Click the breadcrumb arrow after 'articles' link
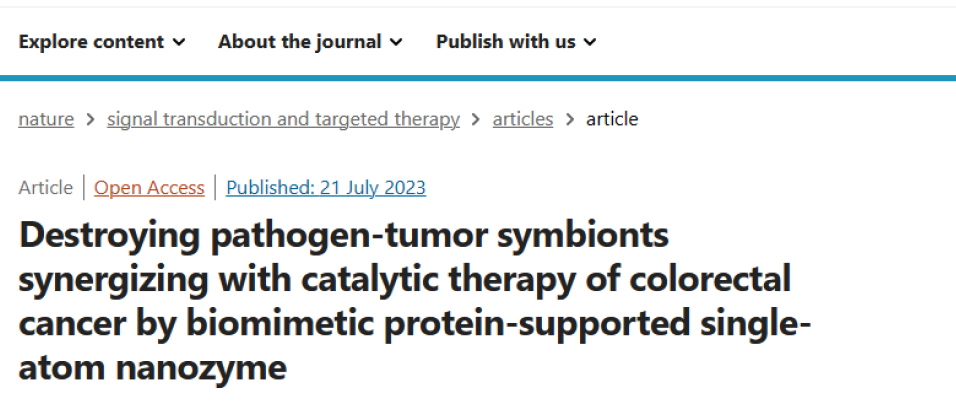This screenshot has width=956, height=407. click(x=570, y=120)
